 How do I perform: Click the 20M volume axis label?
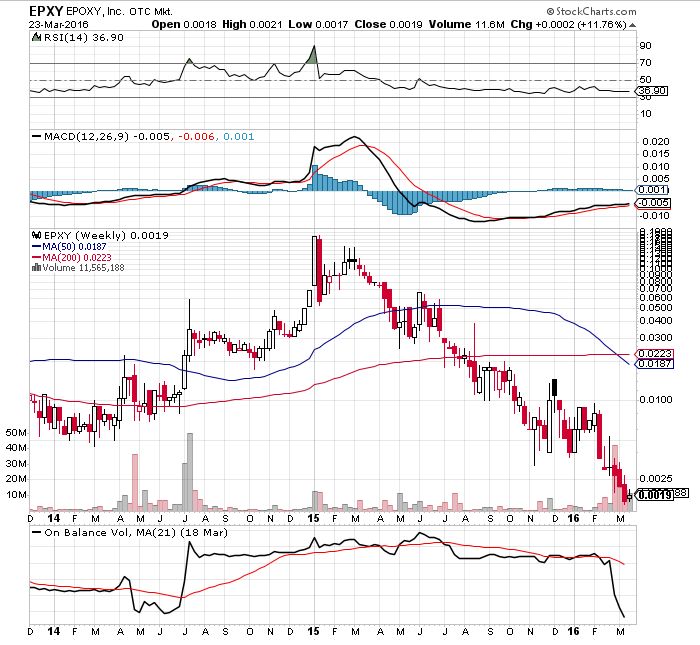[x=16, y=479]
